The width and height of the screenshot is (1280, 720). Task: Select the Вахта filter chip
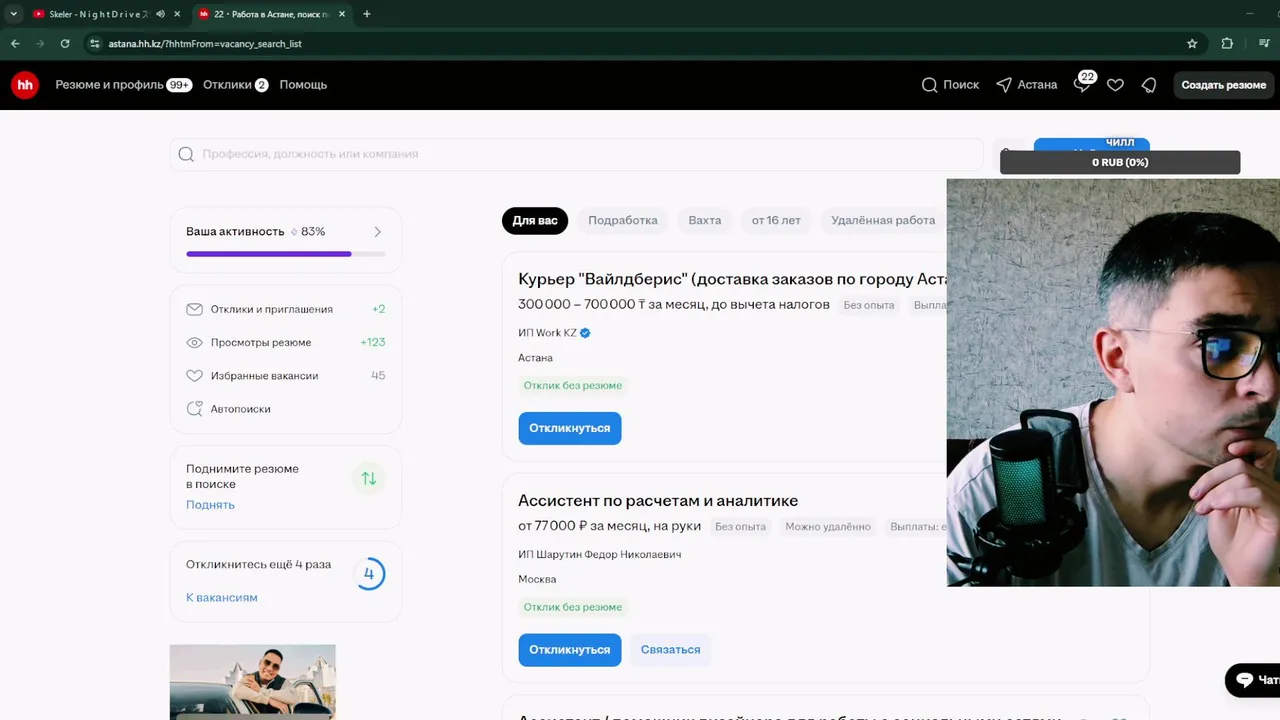(x=705, y=220)
